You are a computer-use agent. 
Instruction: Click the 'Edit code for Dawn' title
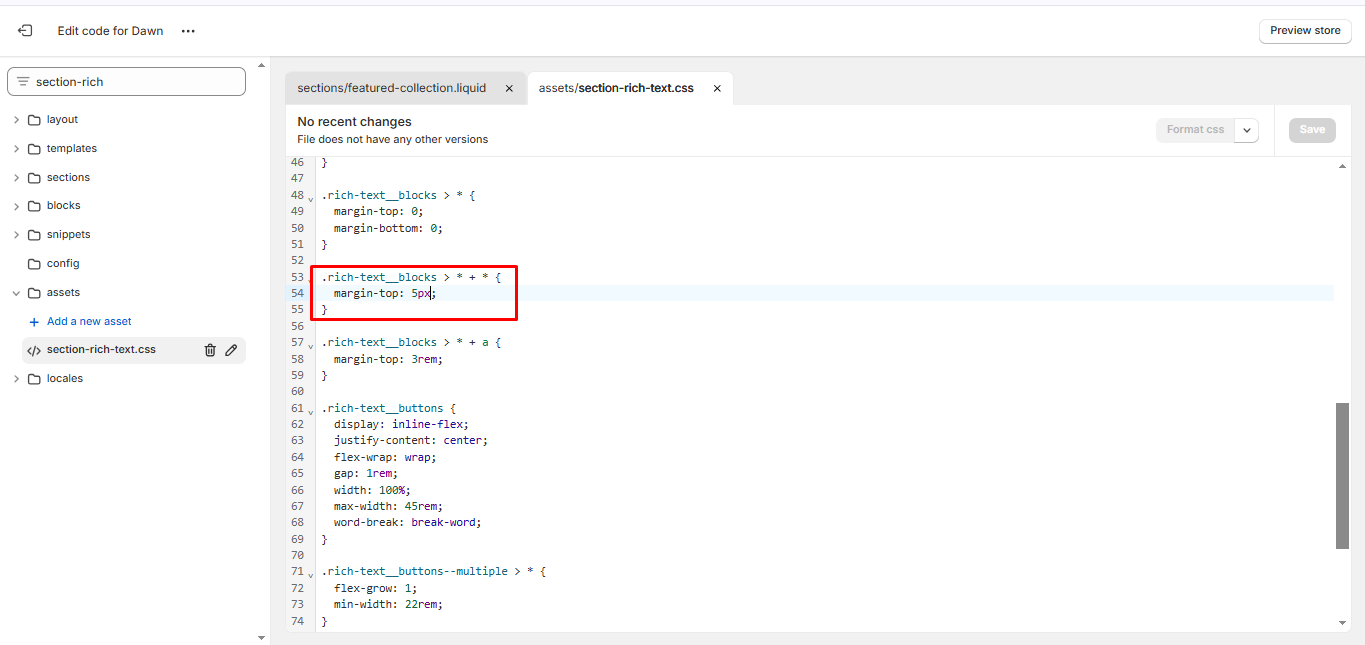click(110, 31)
